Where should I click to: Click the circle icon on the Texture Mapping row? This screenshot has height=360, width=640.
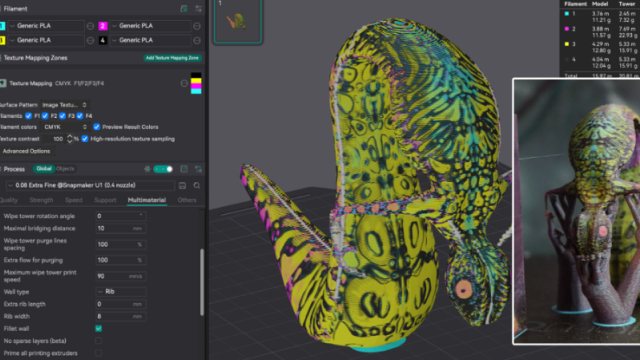[x=184, y=83]
